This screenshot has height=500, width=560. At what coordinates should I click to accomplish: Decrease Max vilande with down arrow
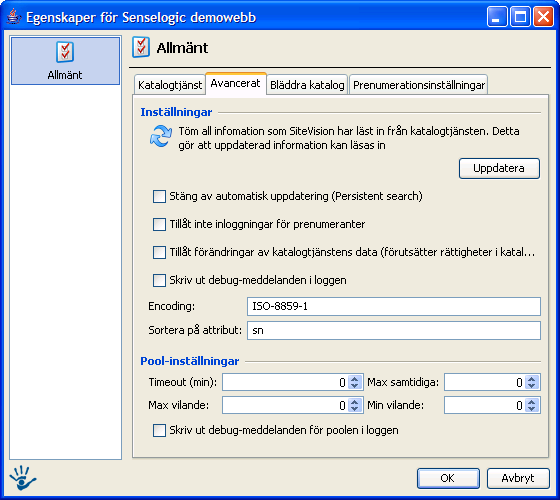coord(355,409)
